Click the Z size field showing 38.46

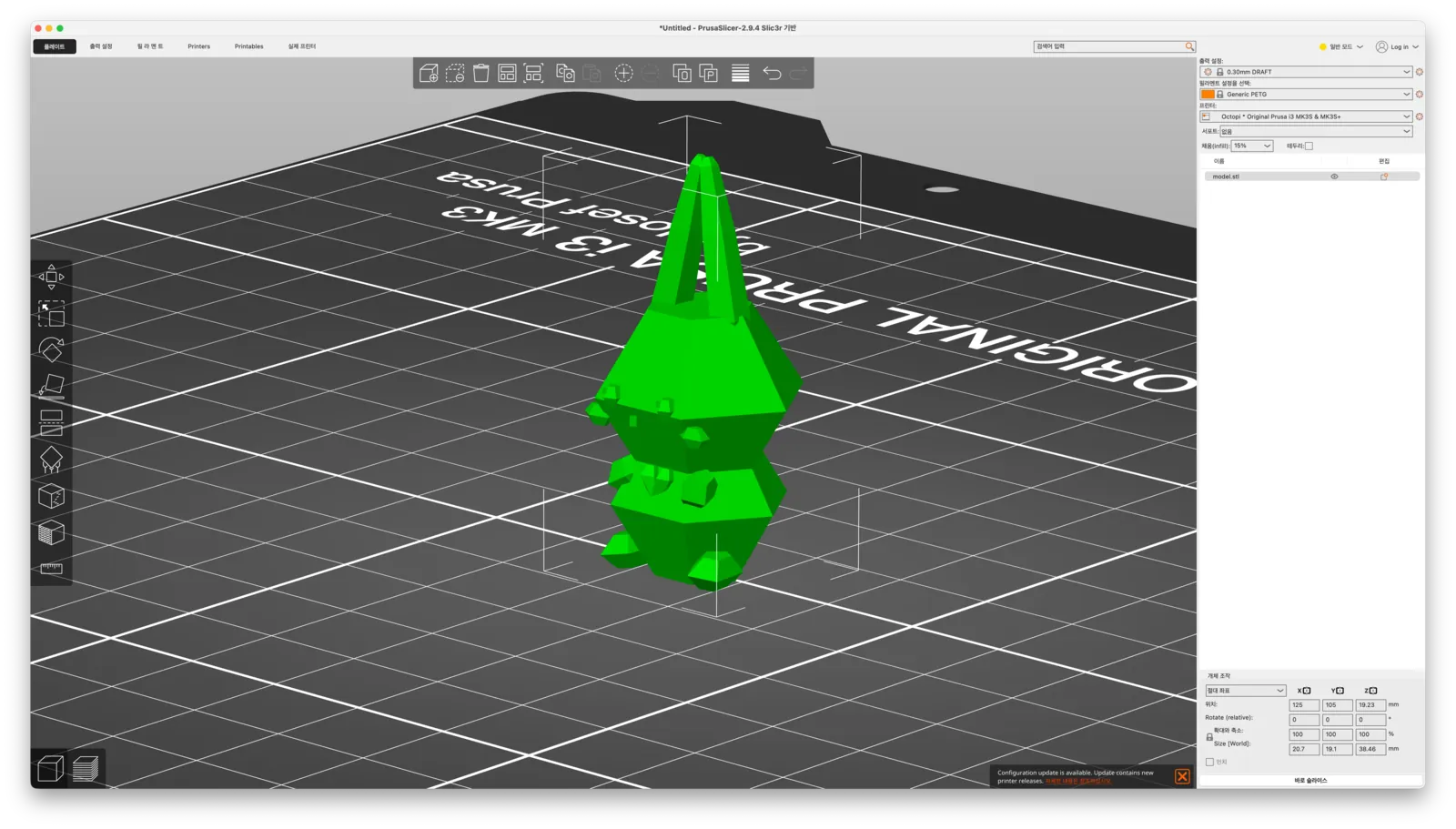(x=1370, y=749)
